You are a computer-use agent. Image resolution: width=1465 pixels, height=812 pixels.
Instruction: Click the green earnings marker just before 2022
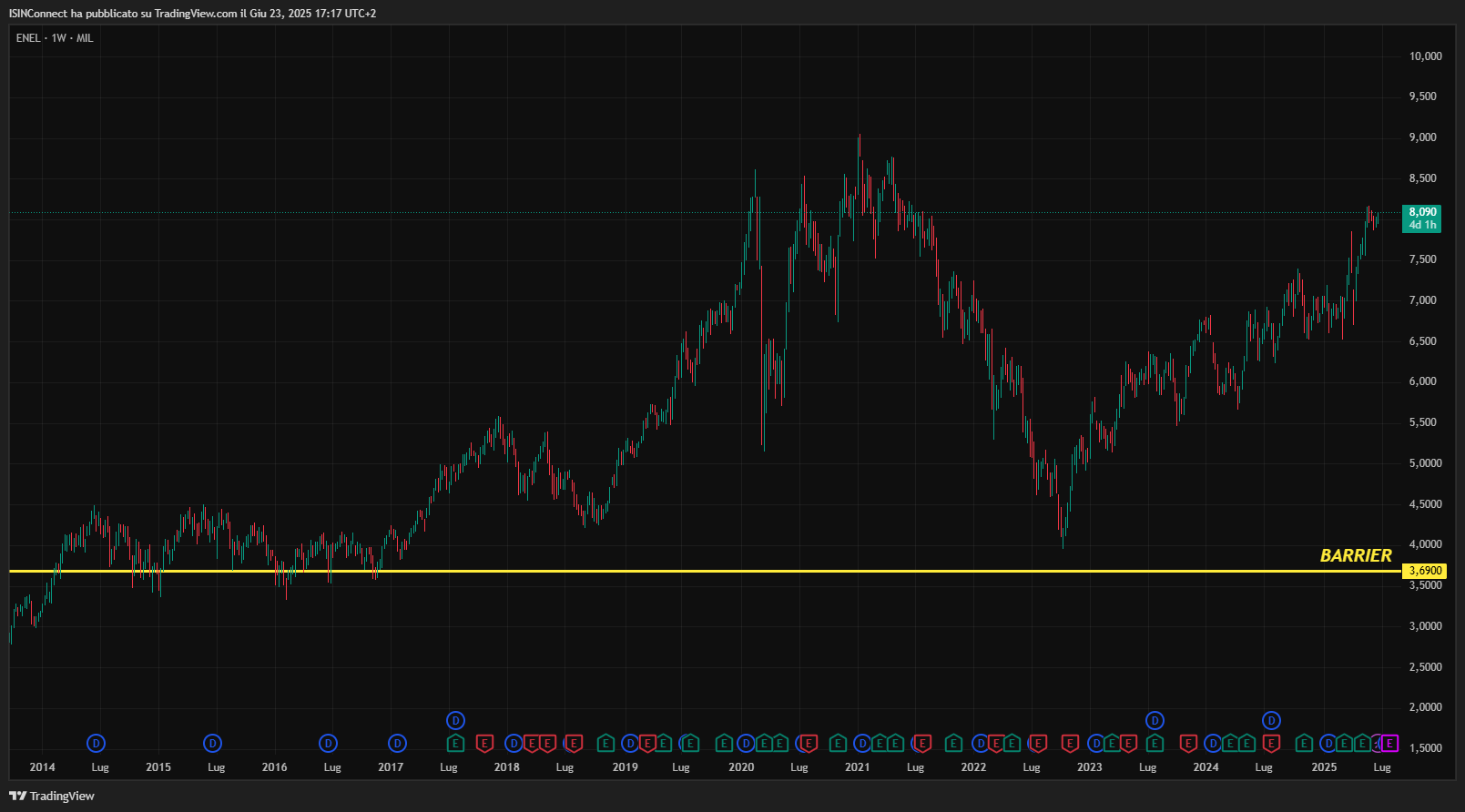(953, 744)
